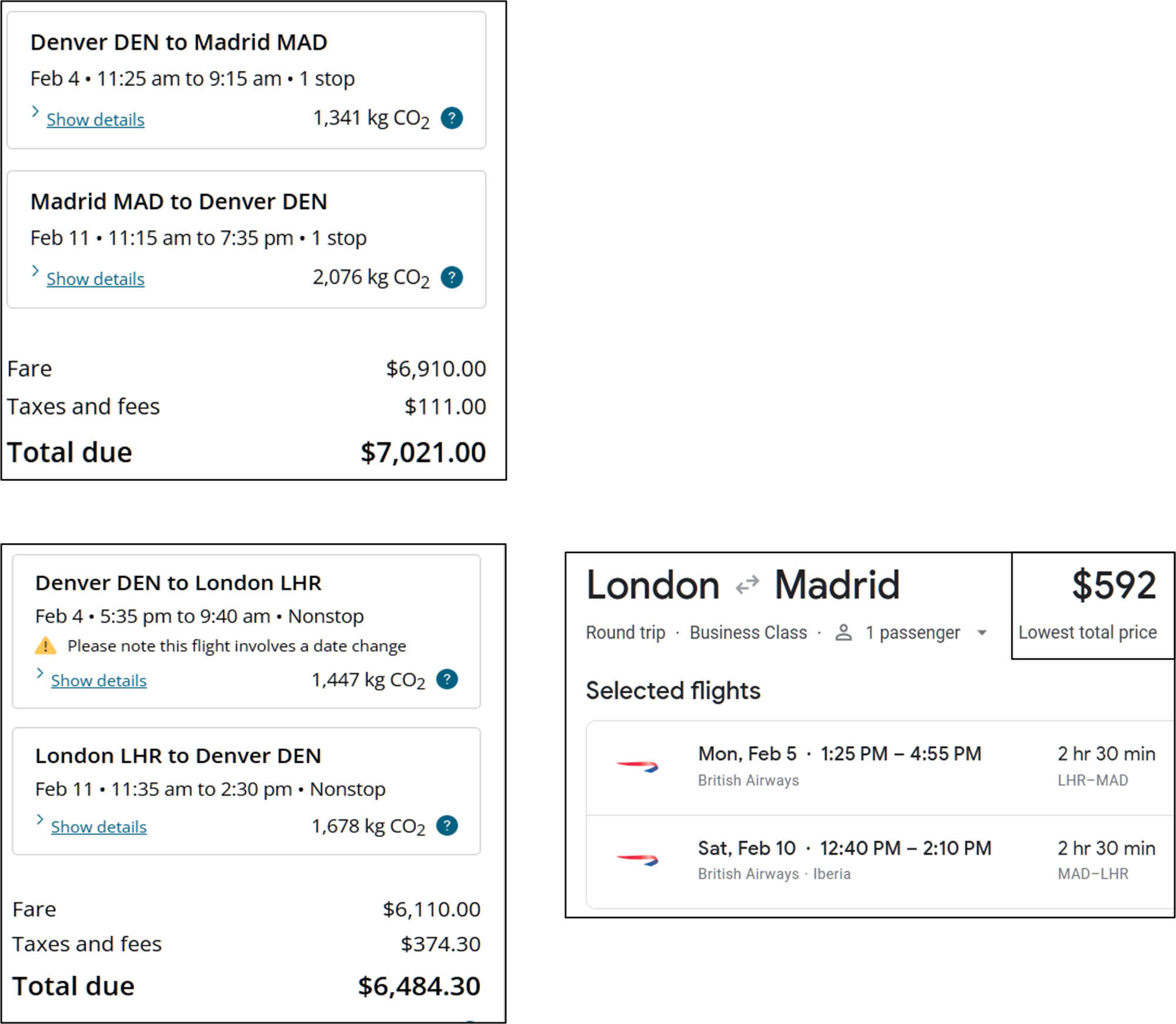Viewport: 1176px width, 1024px height.
Task: Click the round-trip arrows between London and Madrid
Action: point(747,585)
